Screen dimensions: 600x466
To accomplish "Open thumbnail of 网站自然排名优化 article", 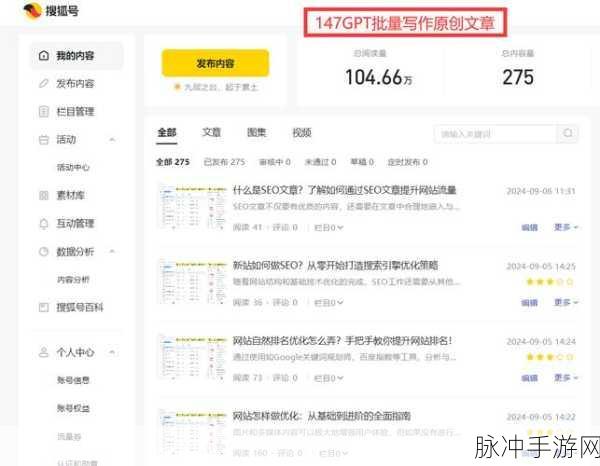I will point(192,357).
